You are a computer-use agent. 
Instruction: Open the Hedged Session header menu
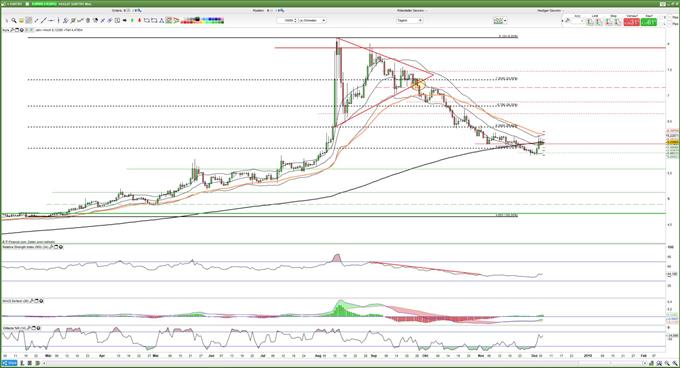click(549, 10)
